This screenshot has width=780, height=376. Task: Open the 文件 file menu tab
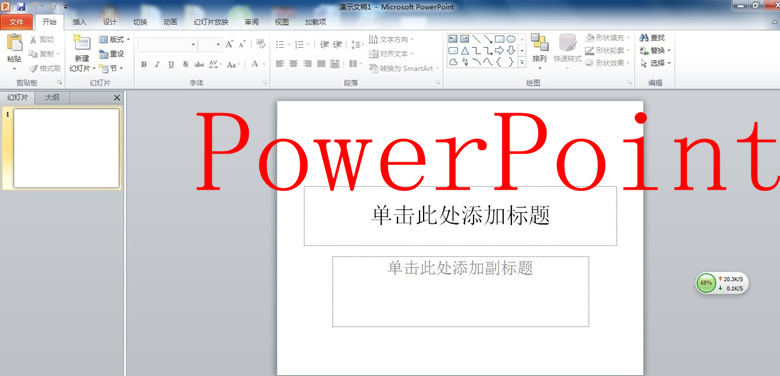[16, 22]
